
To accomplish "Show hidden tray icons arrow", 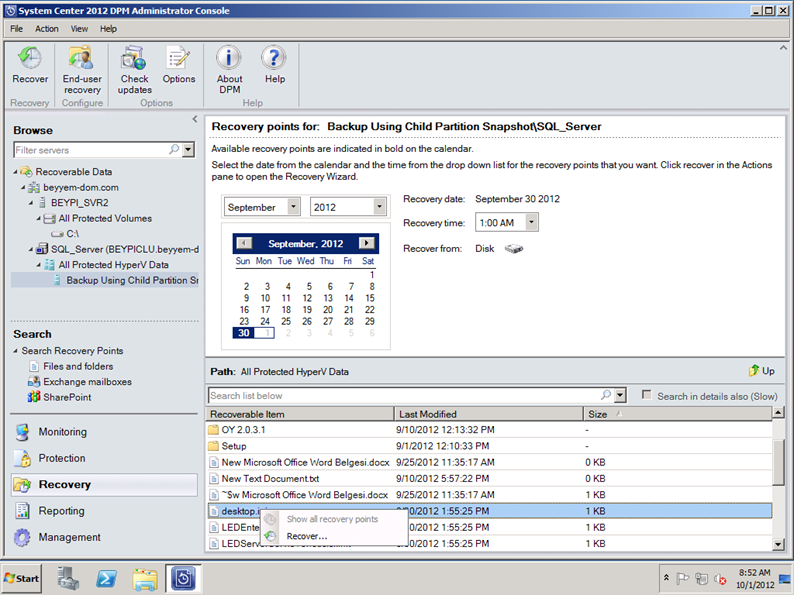I will 666,578.
